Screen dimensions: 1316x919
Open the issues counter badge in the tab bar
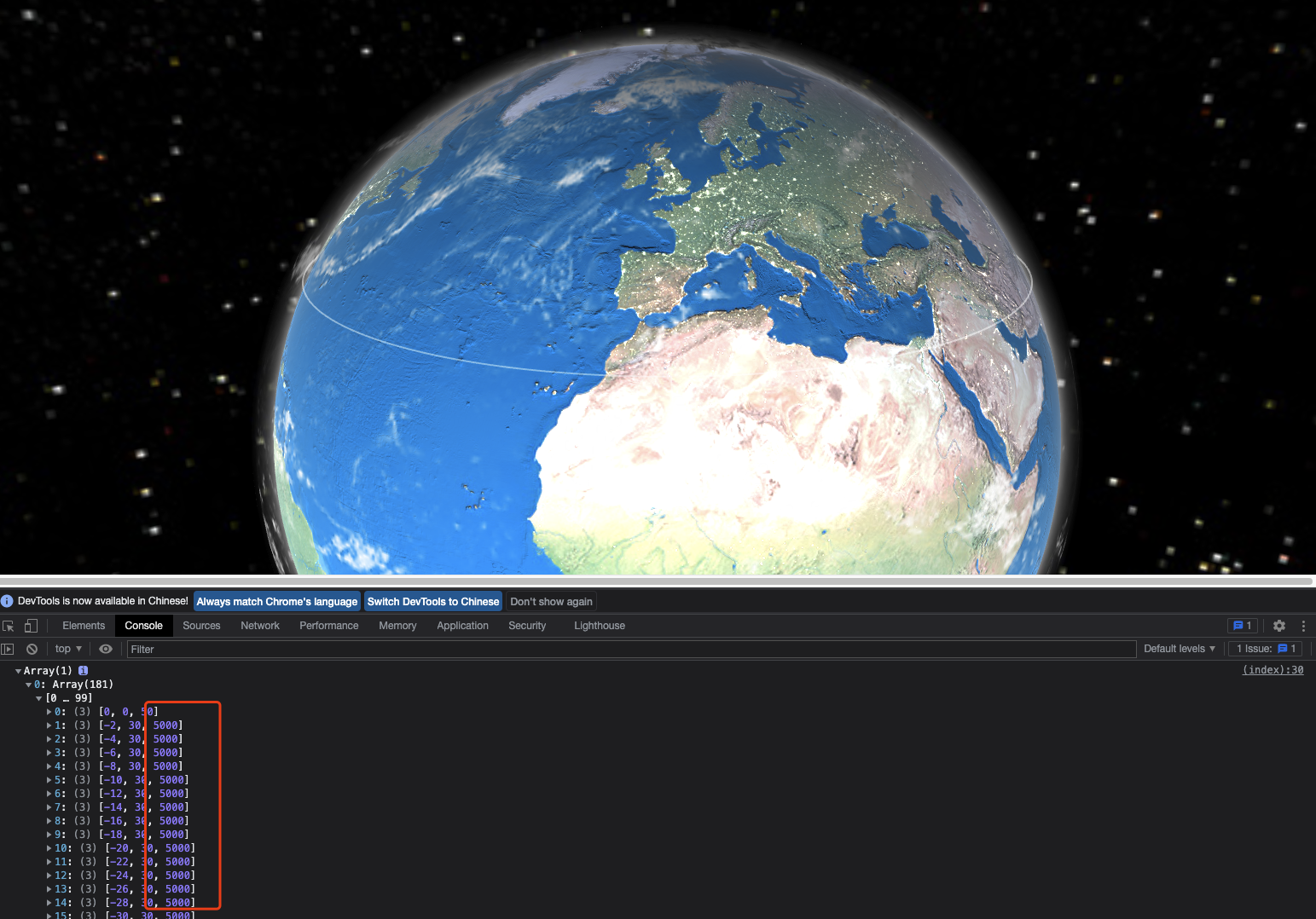1243,626
